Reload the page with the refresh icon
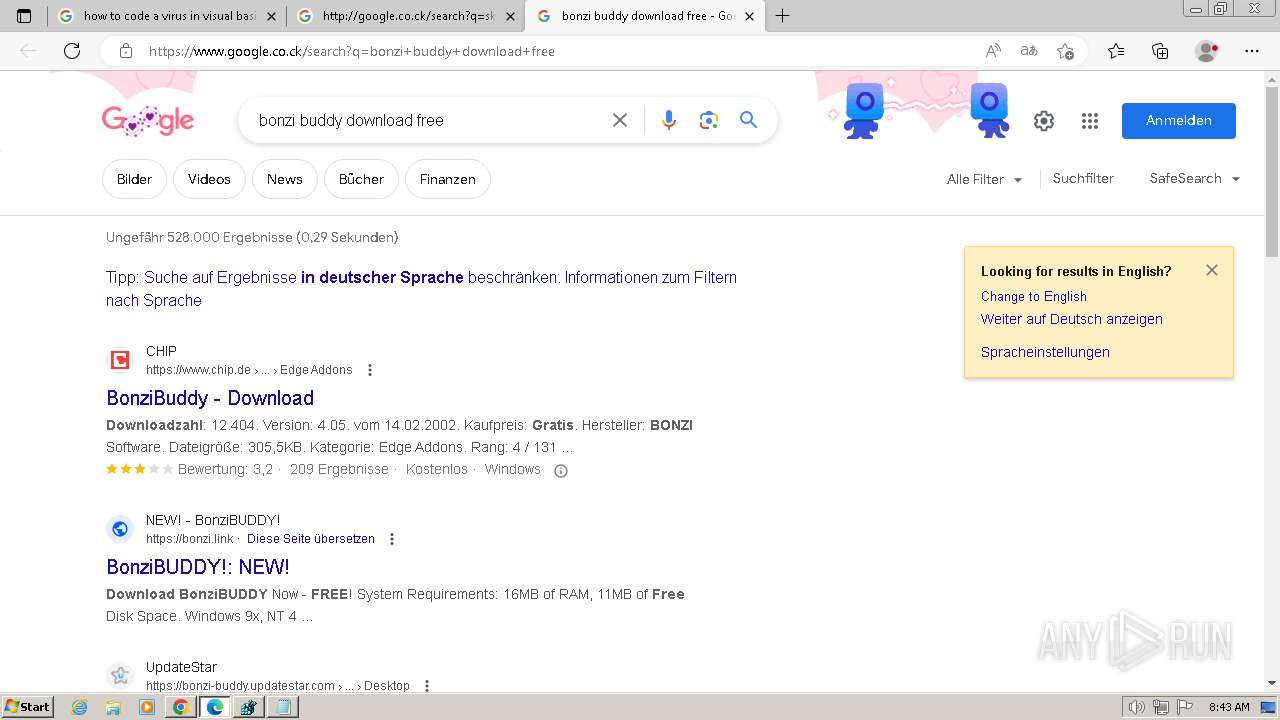Image resolution: width=1280 pixels, height=720 pixels. click(72, 51)
